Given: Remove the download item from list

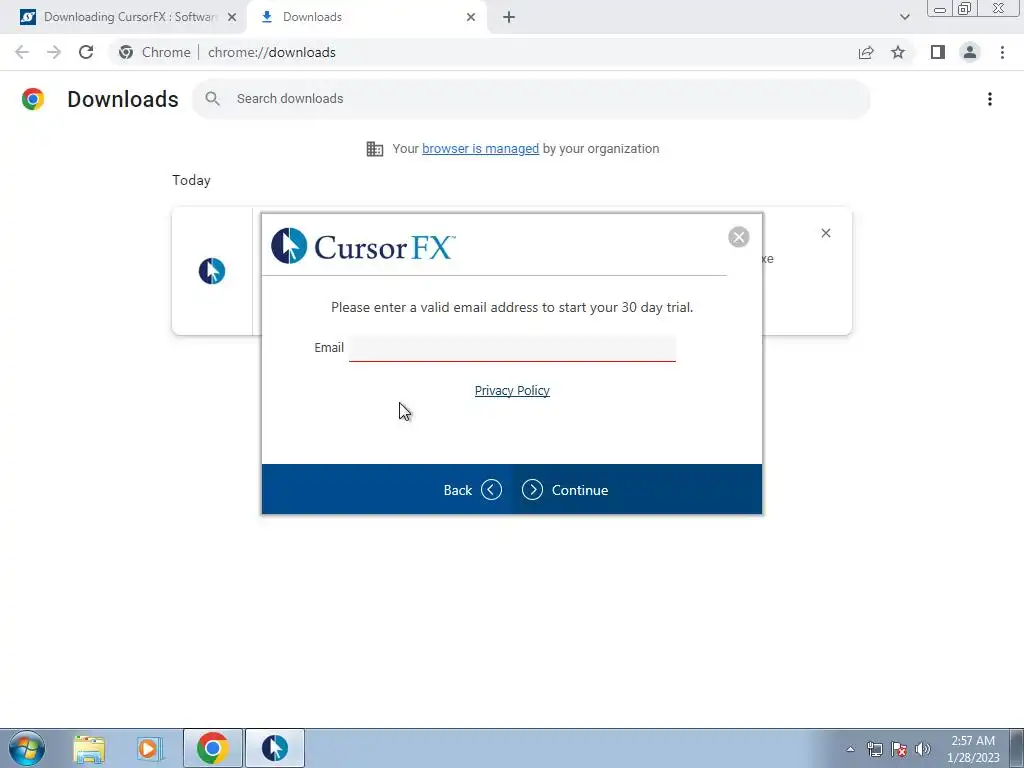Looking at the screenshot, I should [x=826, y=233].
